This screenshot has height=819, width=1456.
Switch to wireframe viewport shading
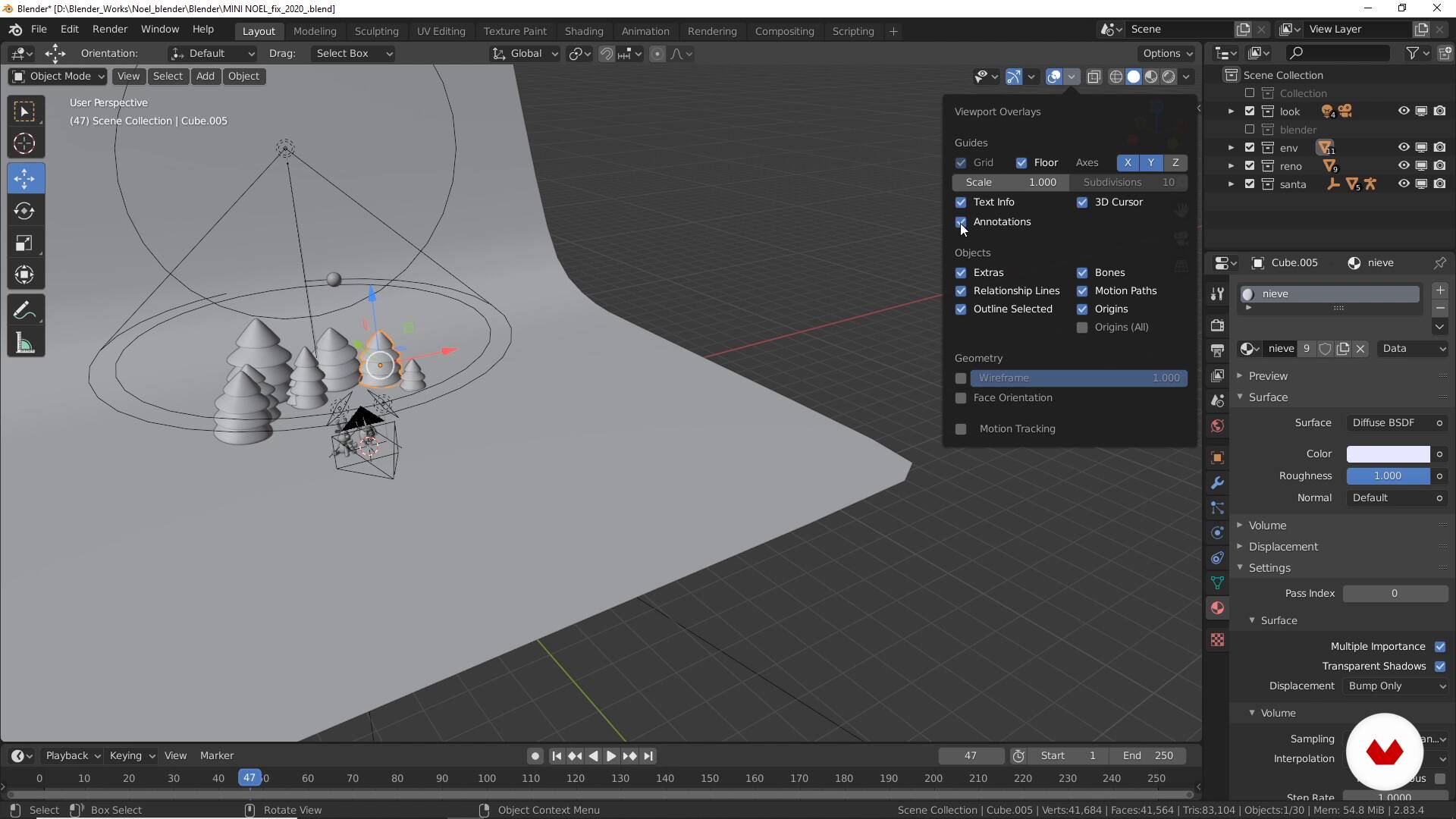[1116, 77]
